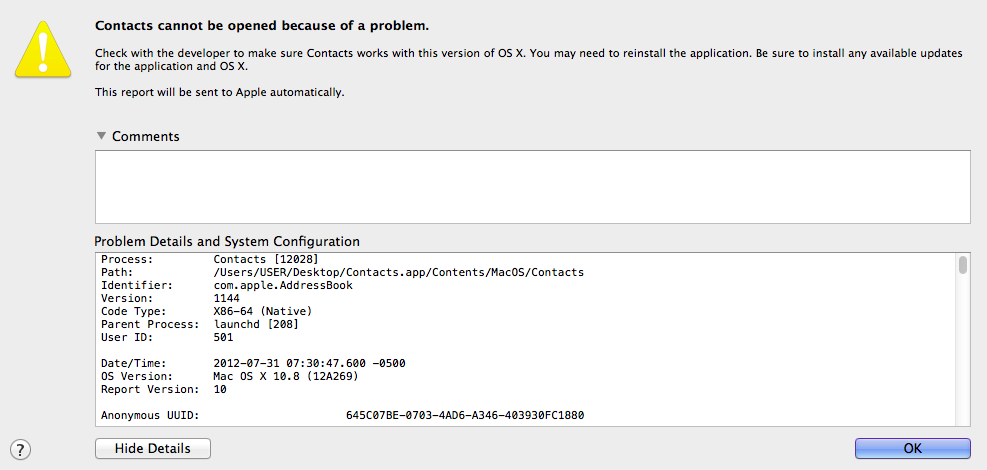The height and width of the screenshot is (470, 987).
Task: Click the details pane scrollbar thumb
Action: pyautogui.click(x=963, y=265)
